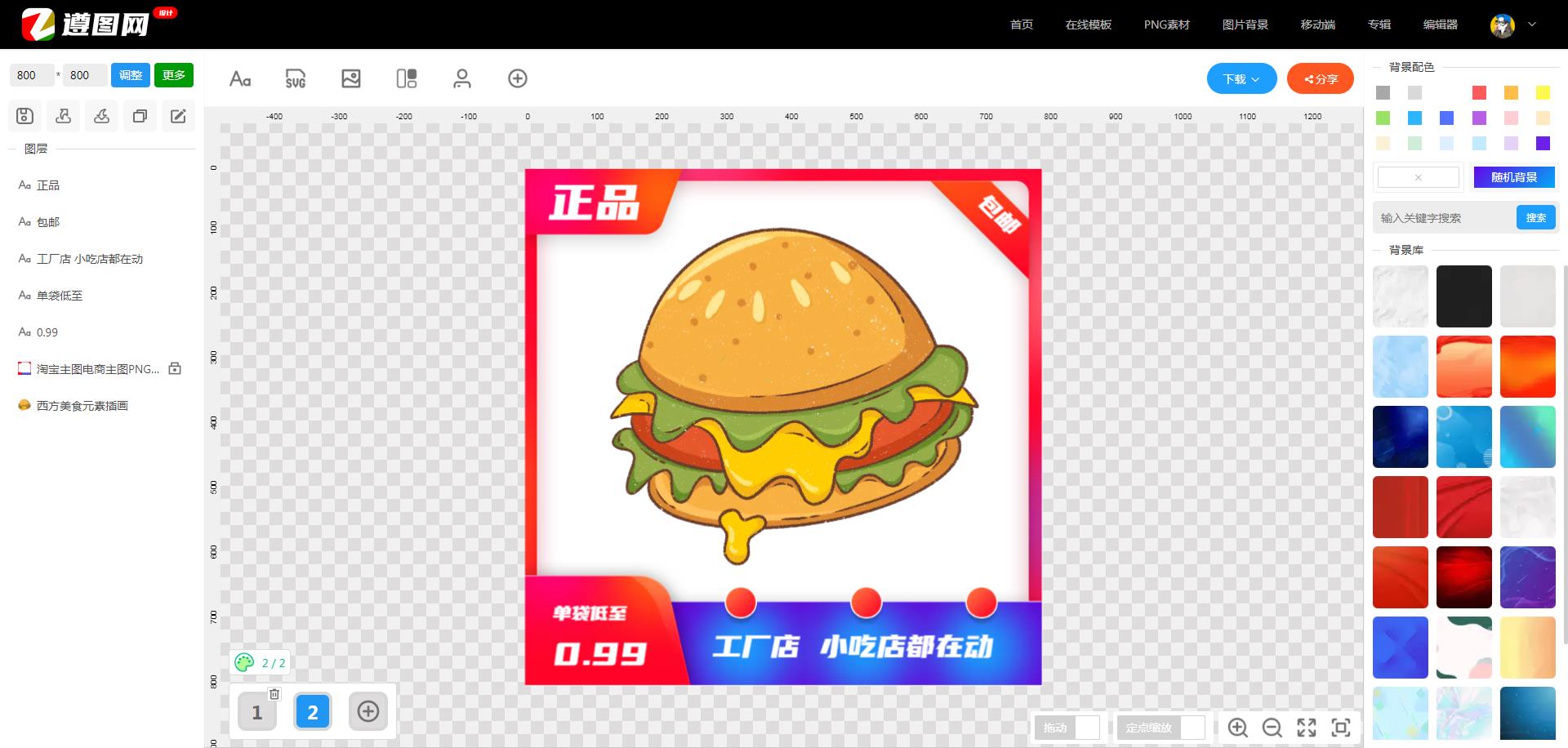Open the 下载 dropdown
1568x748 pixels.
[x=1241, y=78]
